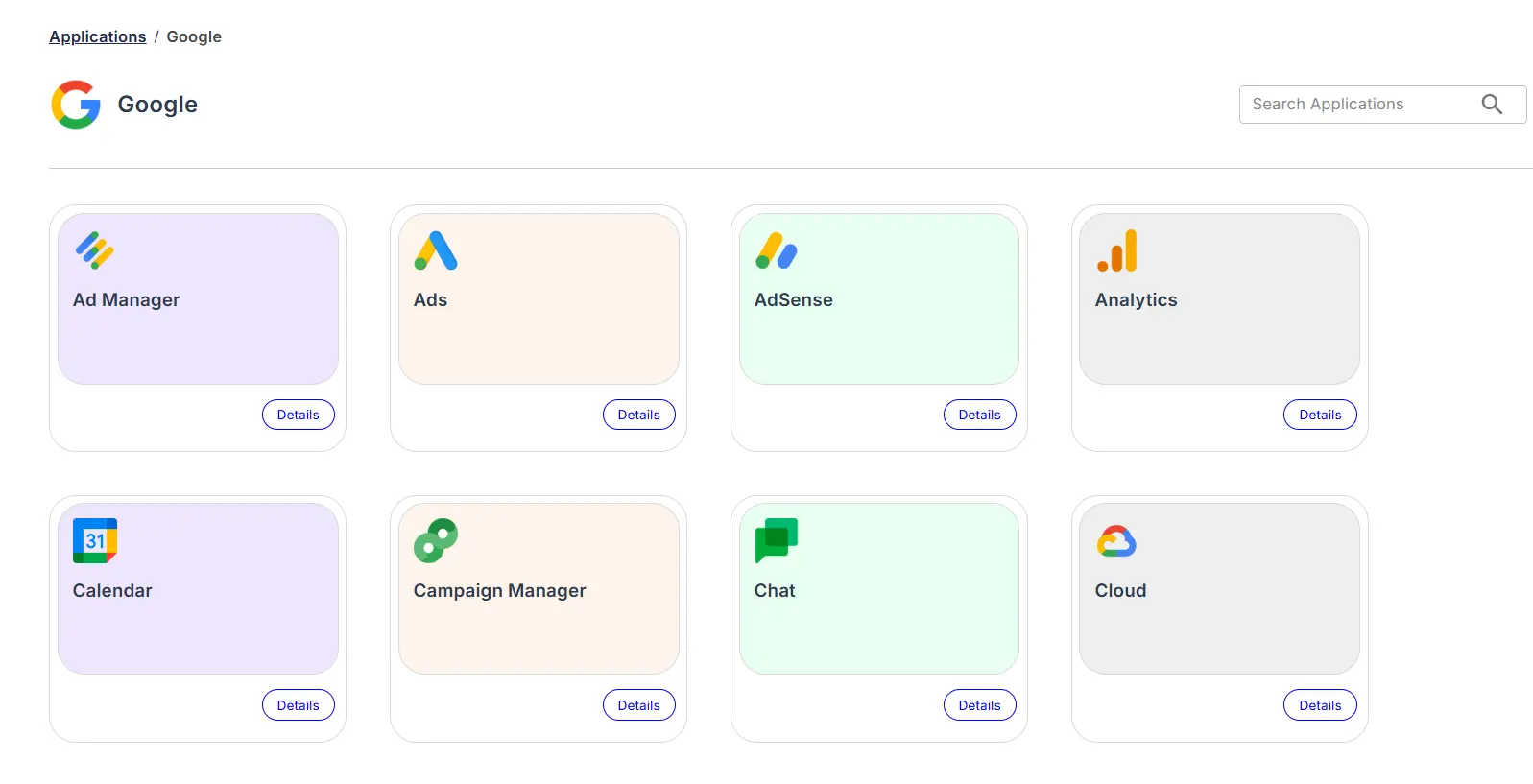The width and height of the screenshot is (1533, 784).
Task: Click the Analytics bar chart icon
Action: pos(1117,250)
